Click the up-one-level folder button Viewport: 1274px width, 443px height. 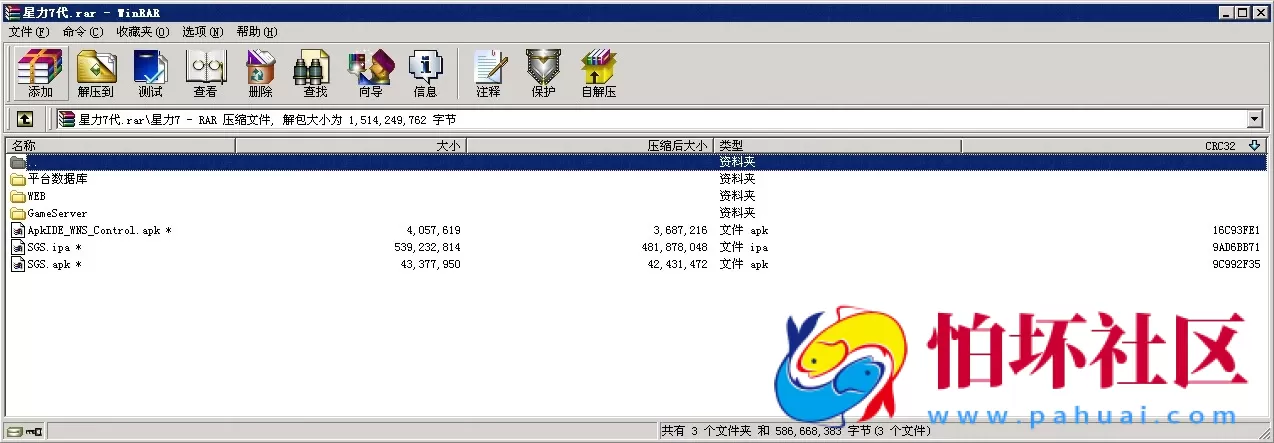coord(25,119)
